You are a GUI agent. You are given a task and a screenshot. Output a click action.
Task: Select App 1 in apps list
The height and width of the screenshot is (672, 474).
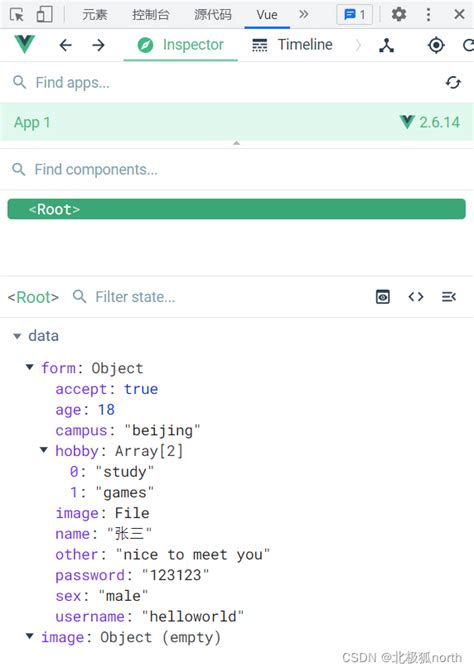point(237,122)
